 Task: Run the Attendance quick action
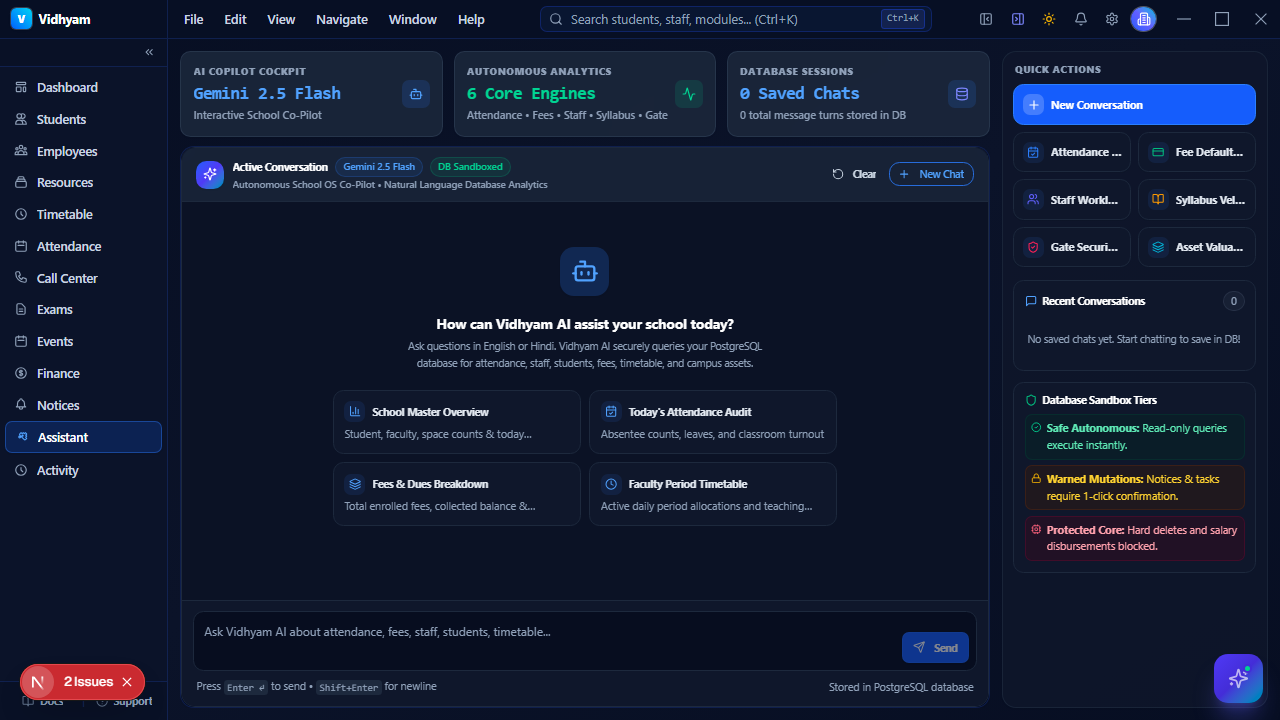tap(1072, 152)
